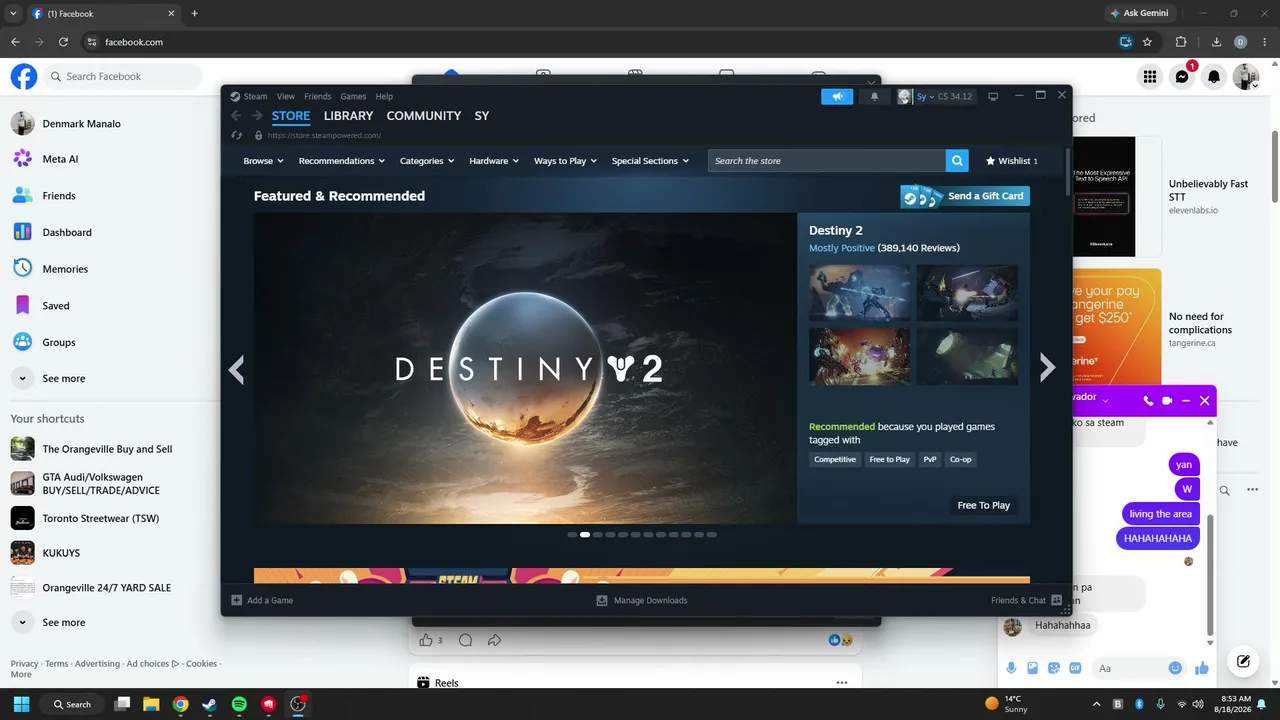Compose a new message with pencil icon
The height and width of the screenshot is (720, 1280).
pyautogui.click(x=1243, y=661)
